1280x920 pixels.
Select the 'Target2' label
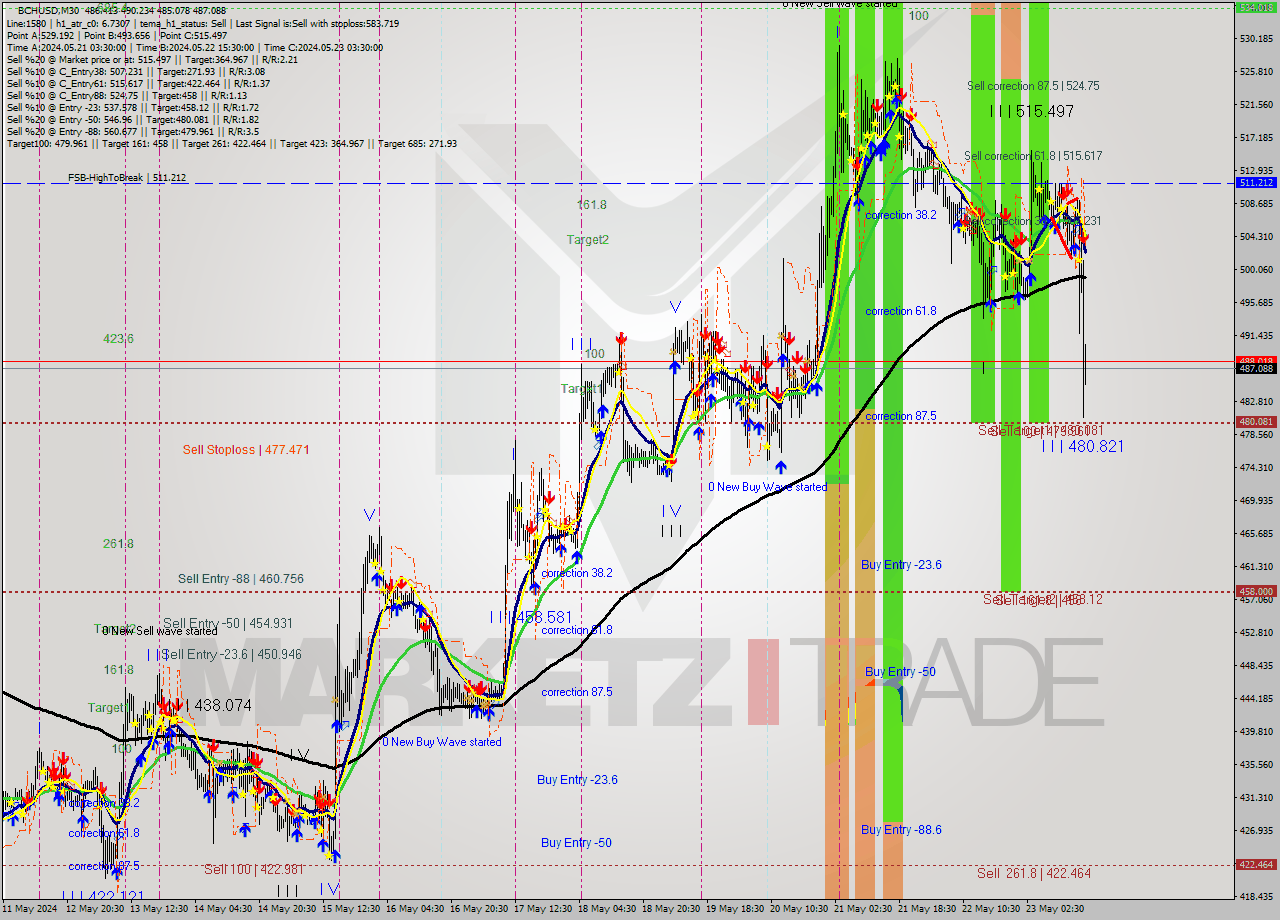click(588, 240)
